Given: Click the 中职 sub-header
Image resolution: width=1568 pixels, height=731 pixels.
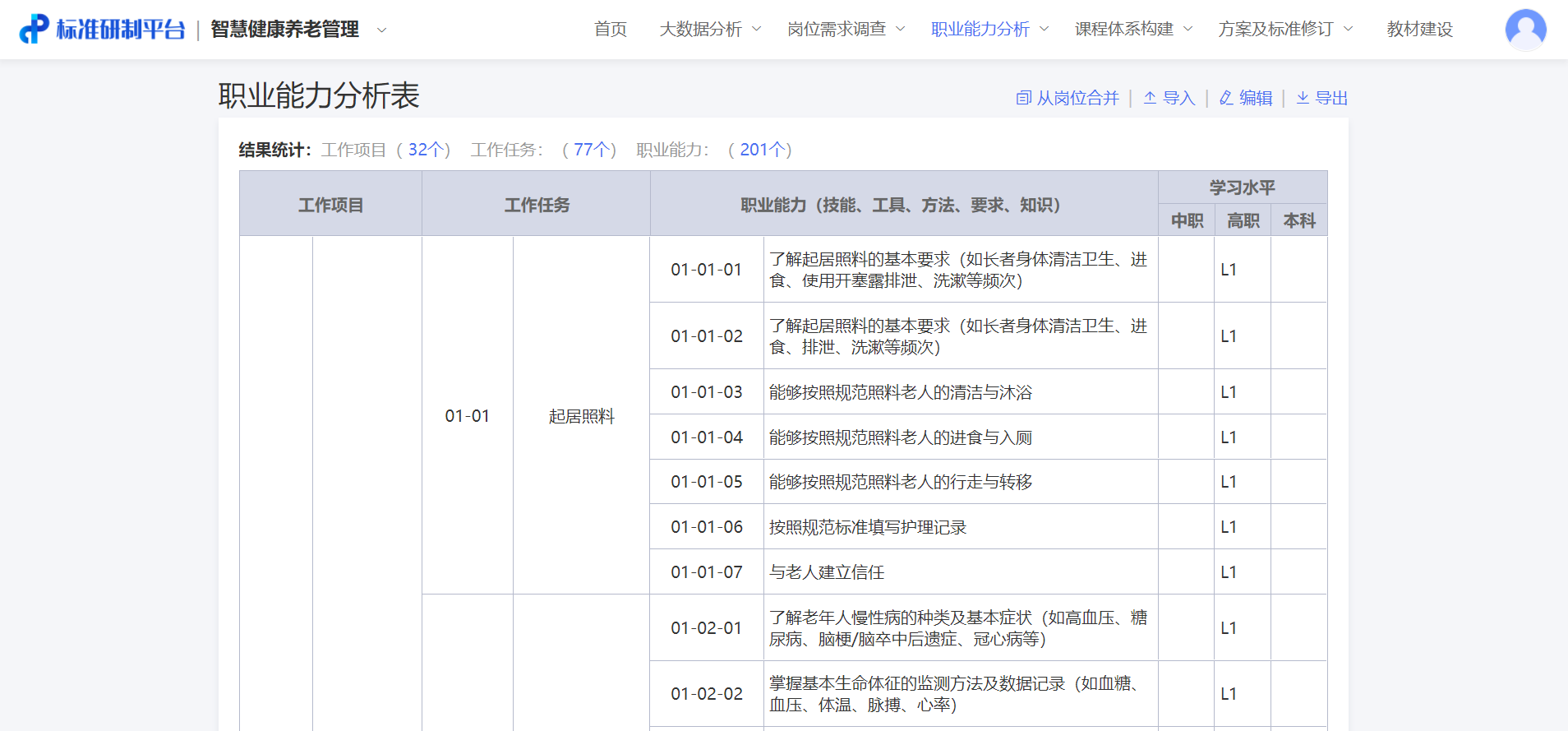Looking at the screenshot, I should point(1187,220).
